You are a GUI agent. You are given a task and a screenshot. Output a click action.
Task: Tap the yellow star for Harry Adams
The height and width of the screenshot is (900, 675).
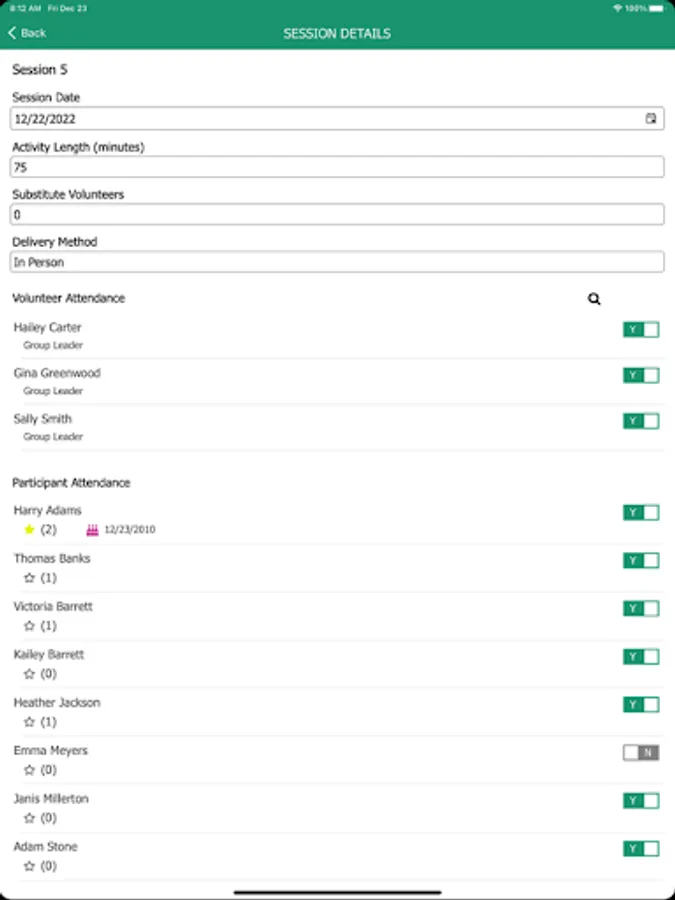click(x=29, y=530)
